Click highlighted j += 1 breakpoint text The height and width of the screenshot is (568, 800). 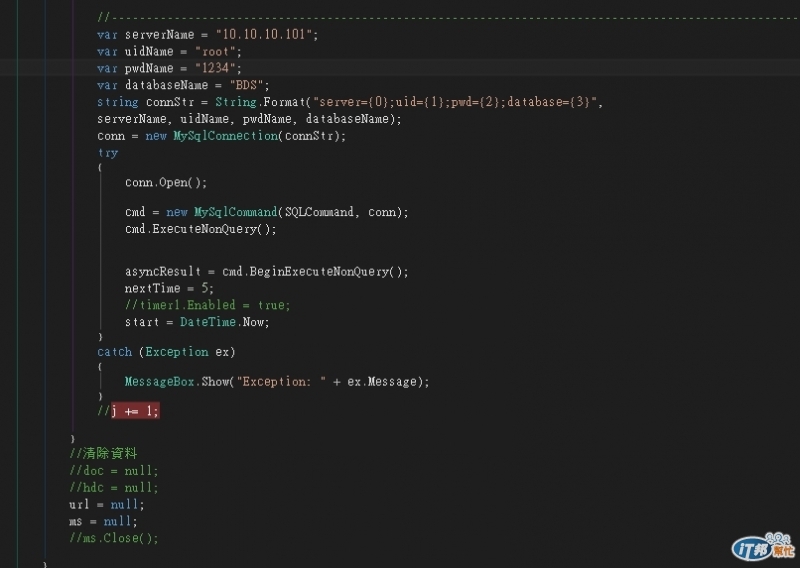pyautogui.click(x=135, y=411)
